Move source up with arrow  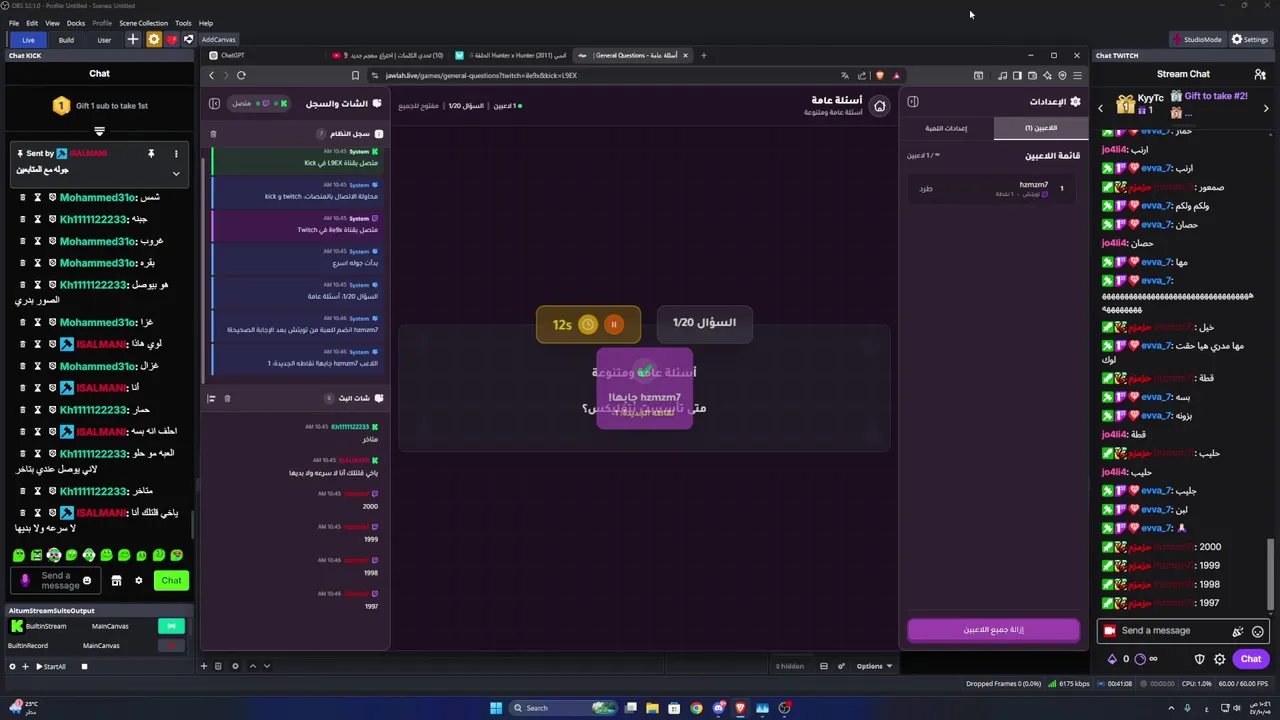point(252,666)
